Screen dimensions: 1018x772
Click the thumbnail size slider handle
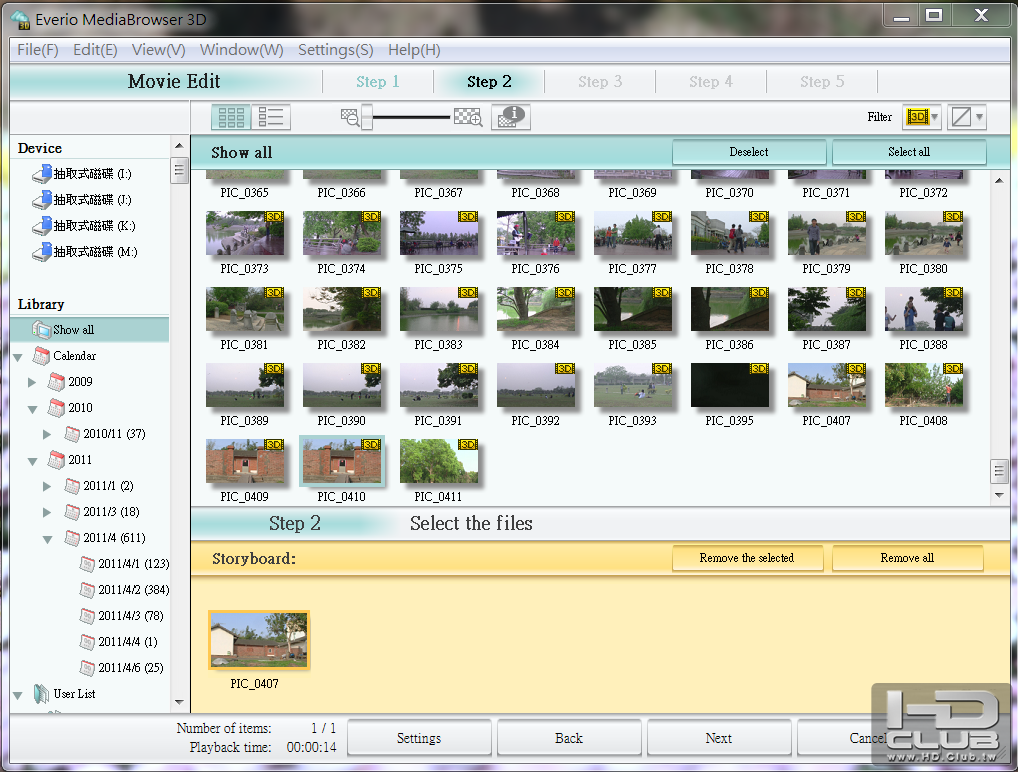click(367, 117)
